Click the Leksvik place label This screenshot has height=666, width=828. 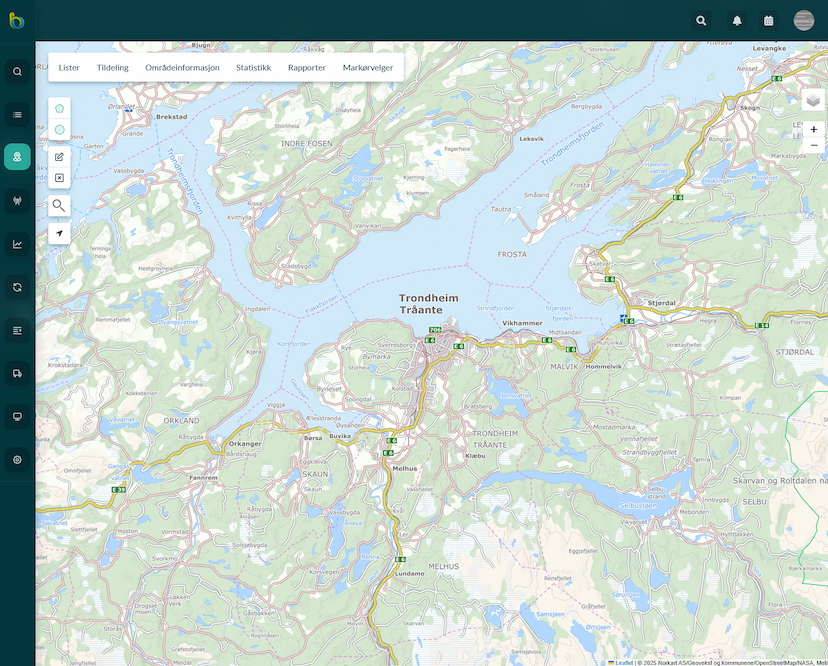coord(531,139)
